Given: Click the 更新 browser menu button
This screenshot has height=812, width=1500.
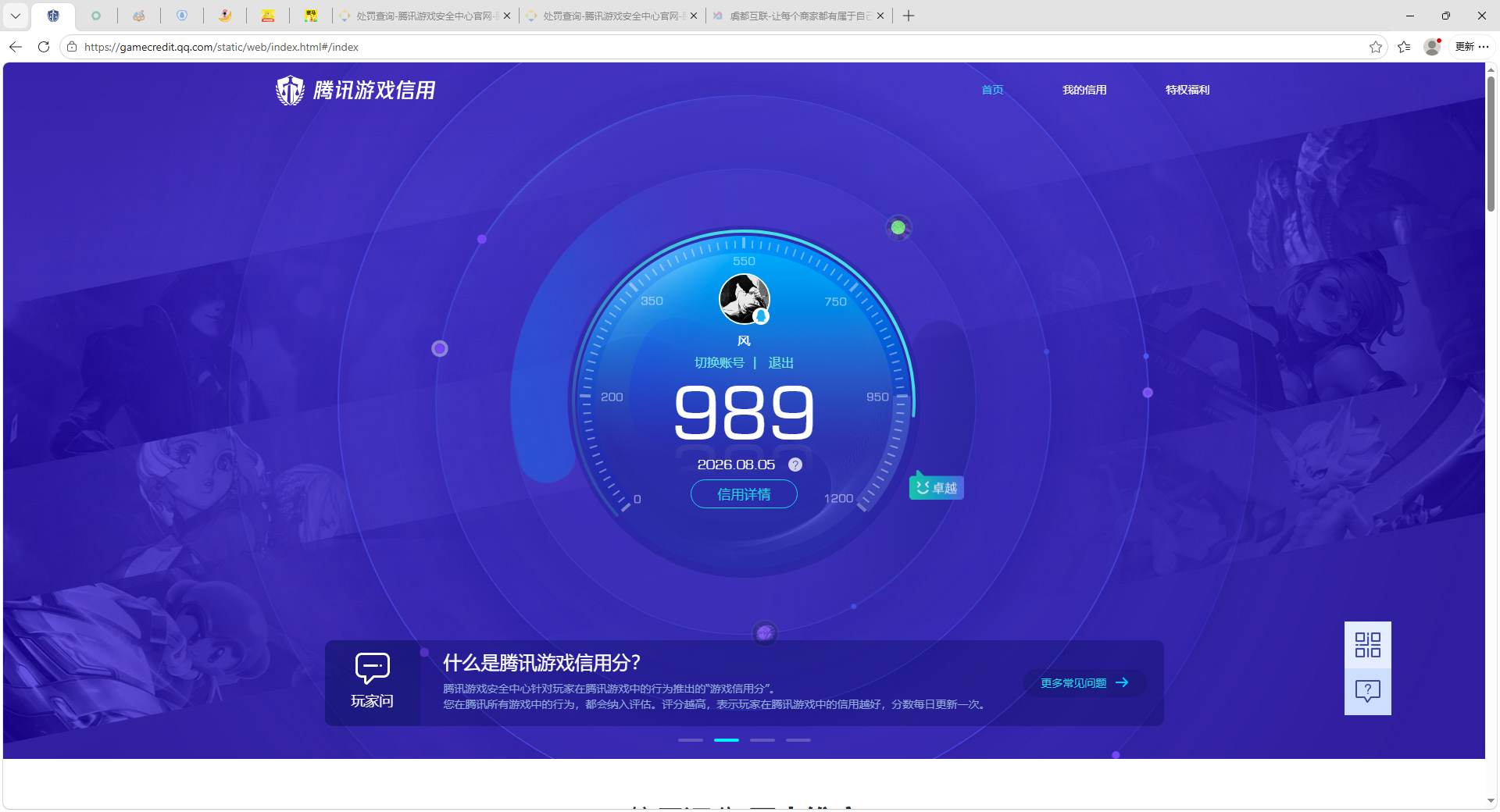Looking at the screenshot, I should tap(1472, 47).
